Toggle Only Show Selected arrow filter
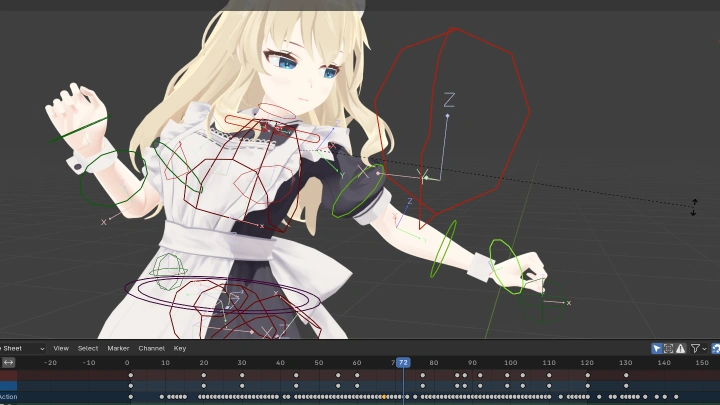 point(657,348)
